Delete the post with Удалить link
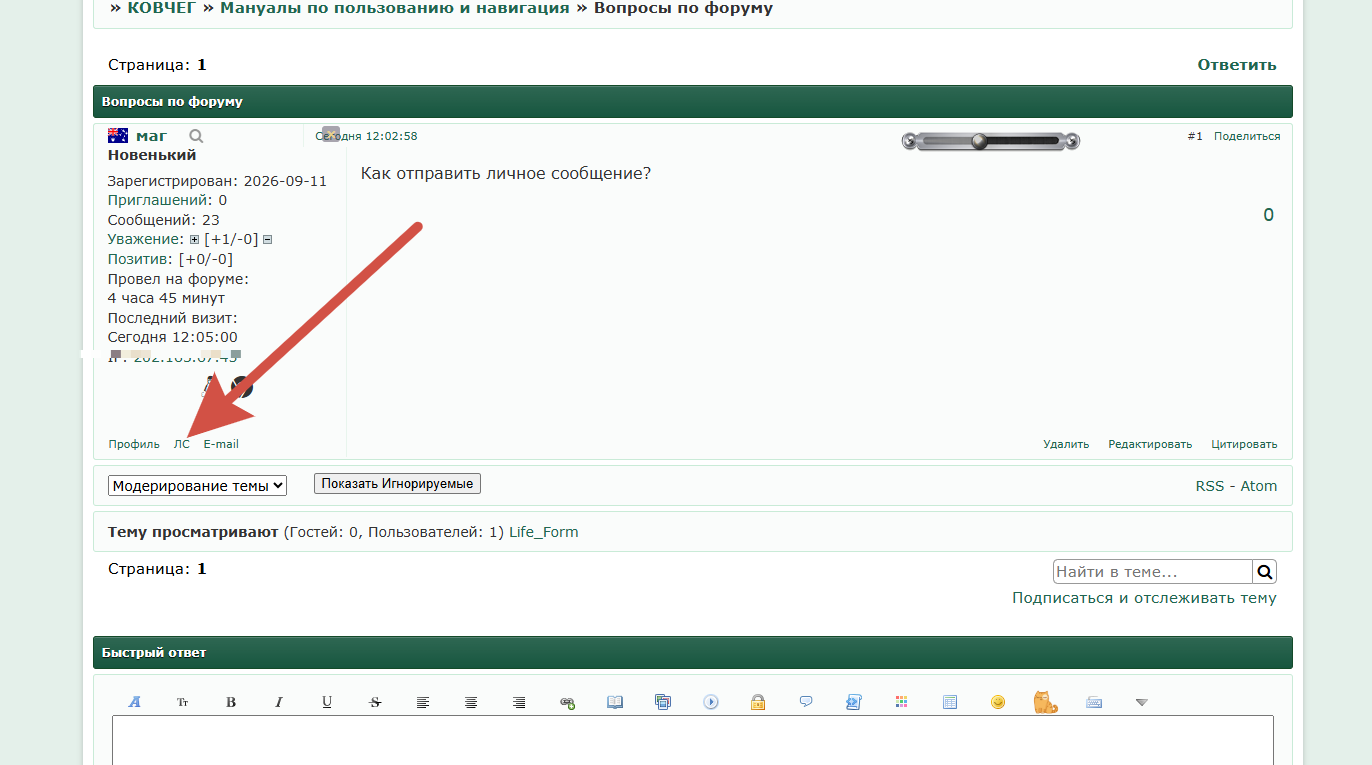1372x765 pixels. pos(1066,444)
